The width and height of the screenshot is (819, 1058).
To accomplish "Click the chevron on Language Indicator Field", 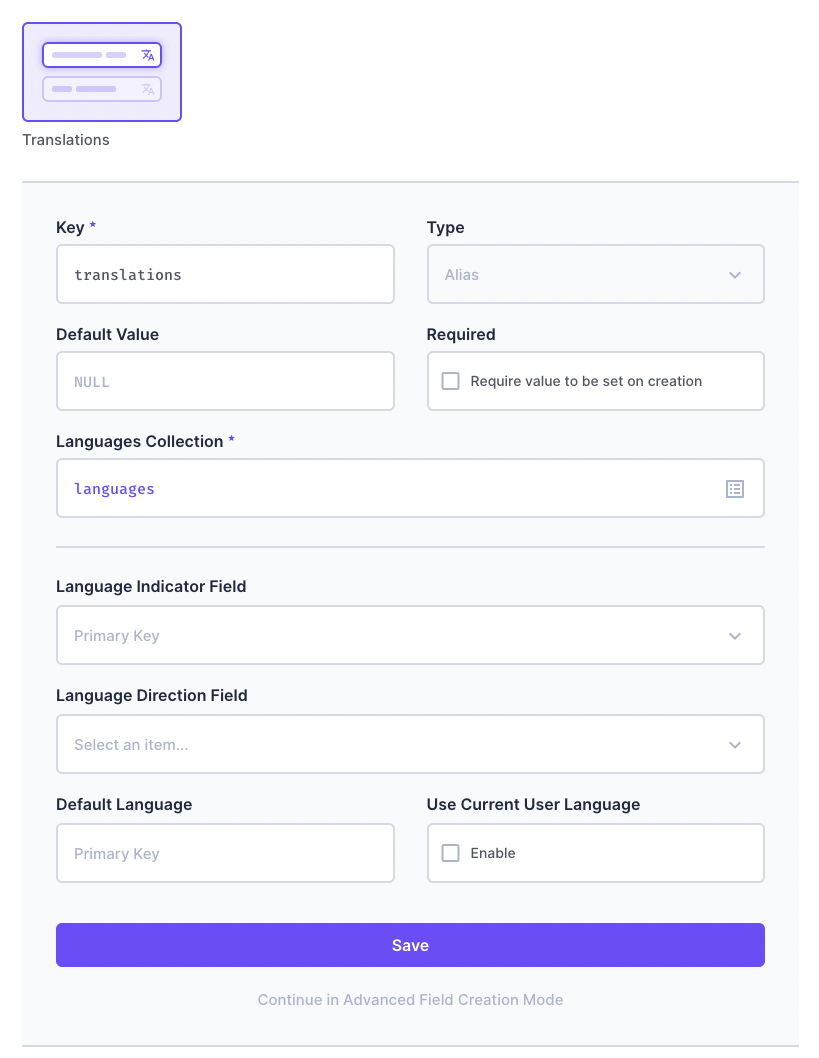I will pyautogui.click(x=735, y=635).
